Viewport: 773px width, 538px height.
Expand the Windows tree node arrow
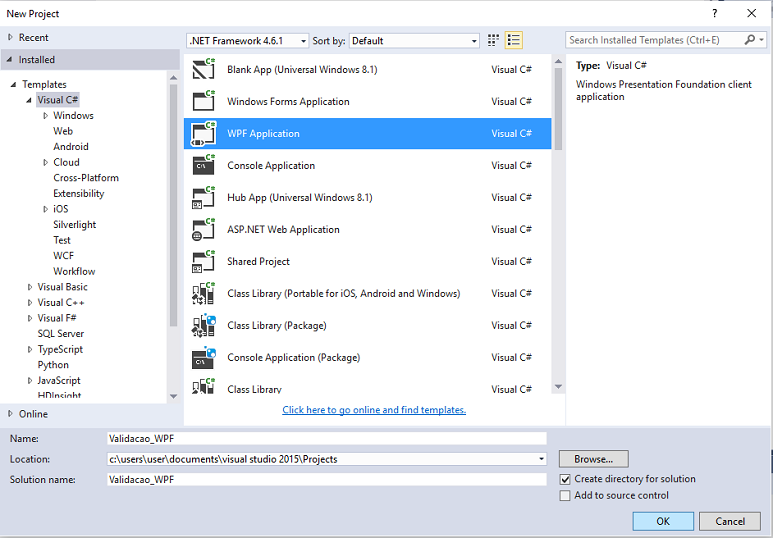coord(45,116)
